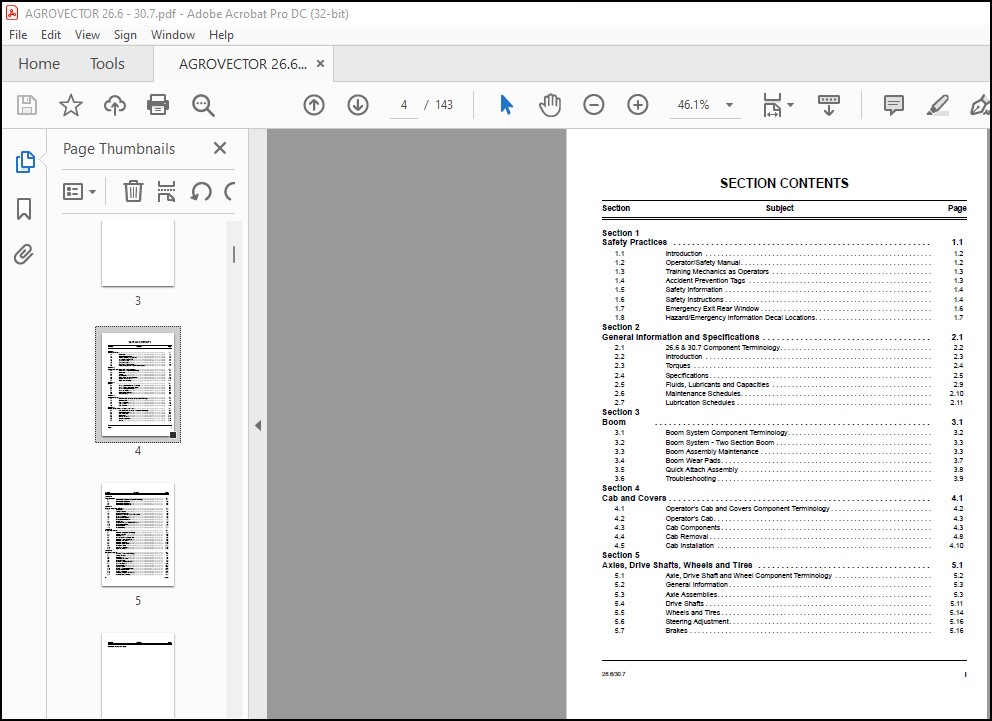Click the upload to cloud icon
Viewport: 992px width, 721px height.
[115, 105]
